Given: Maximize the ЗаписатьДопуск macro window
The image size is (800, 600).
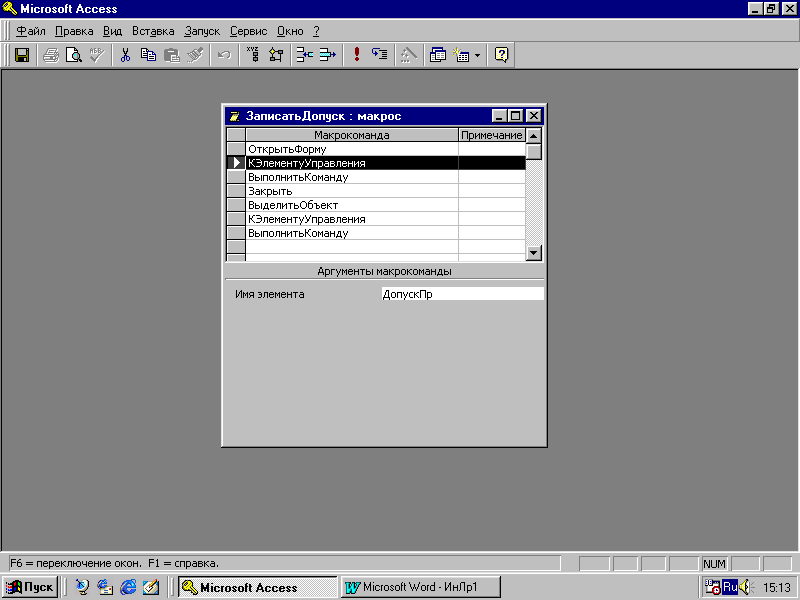Looking at the screenshot, I should [x=516, y=116].
